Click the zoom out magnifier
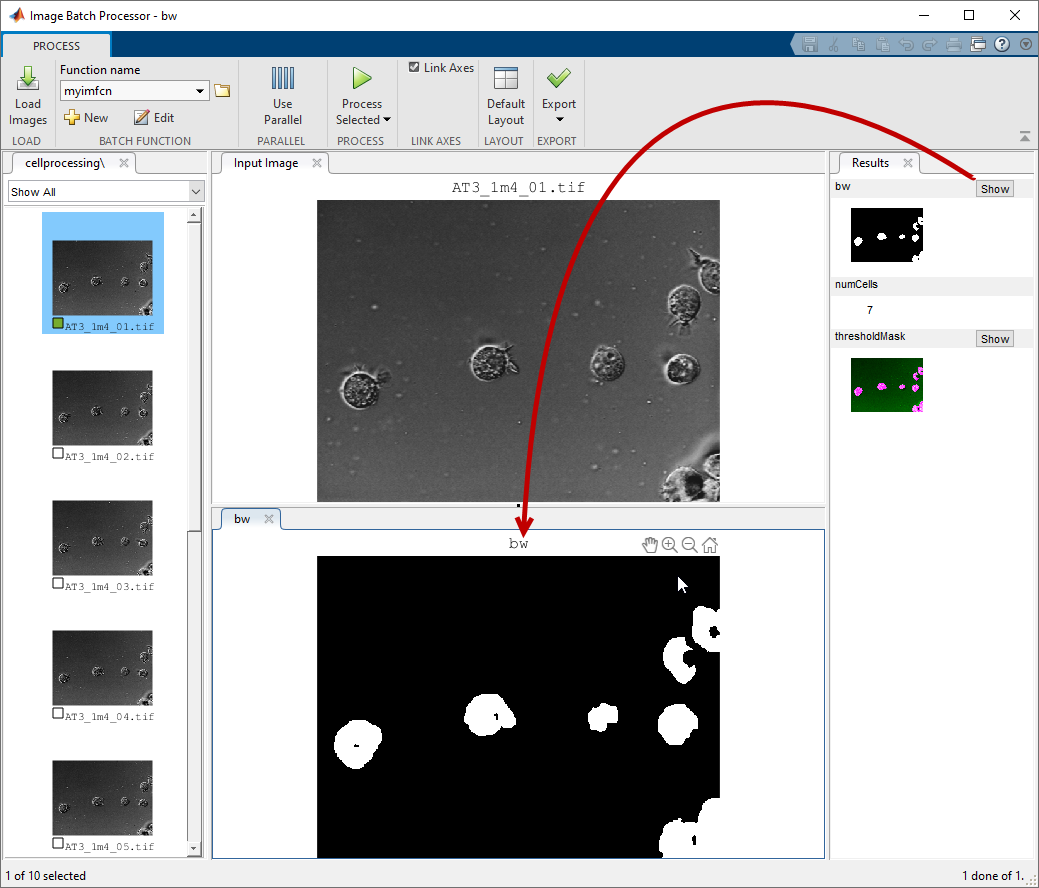The image size is (1039, 888). point(690,545)
